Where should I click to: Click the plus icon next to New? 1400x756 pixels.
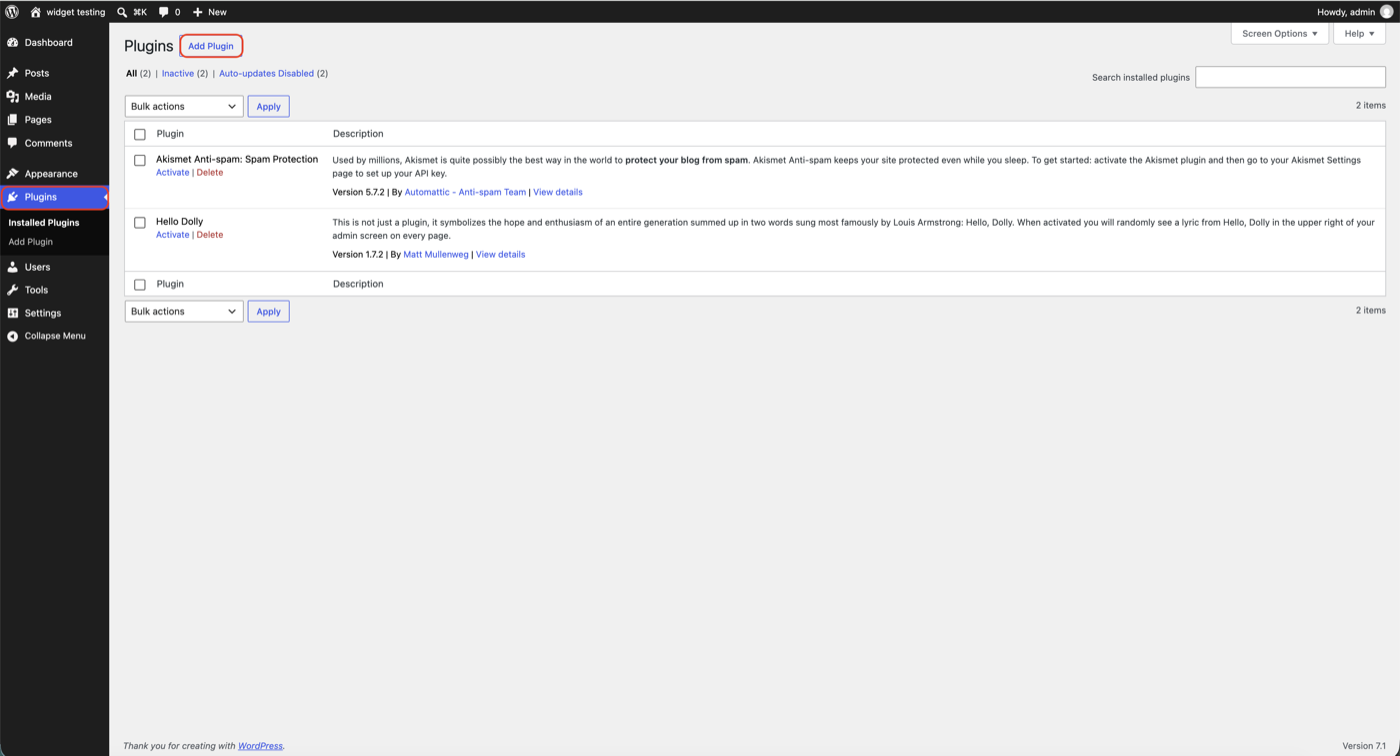(198, 12)
